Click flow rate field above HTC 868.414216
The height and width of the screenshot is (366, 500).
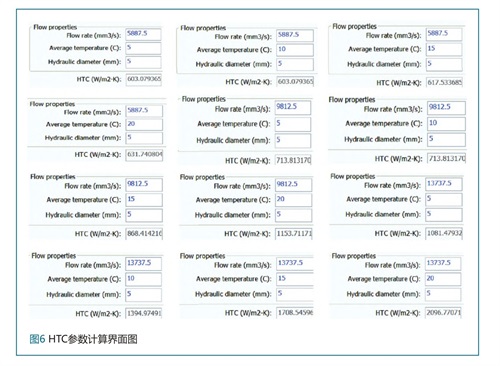tap(144, 185)
